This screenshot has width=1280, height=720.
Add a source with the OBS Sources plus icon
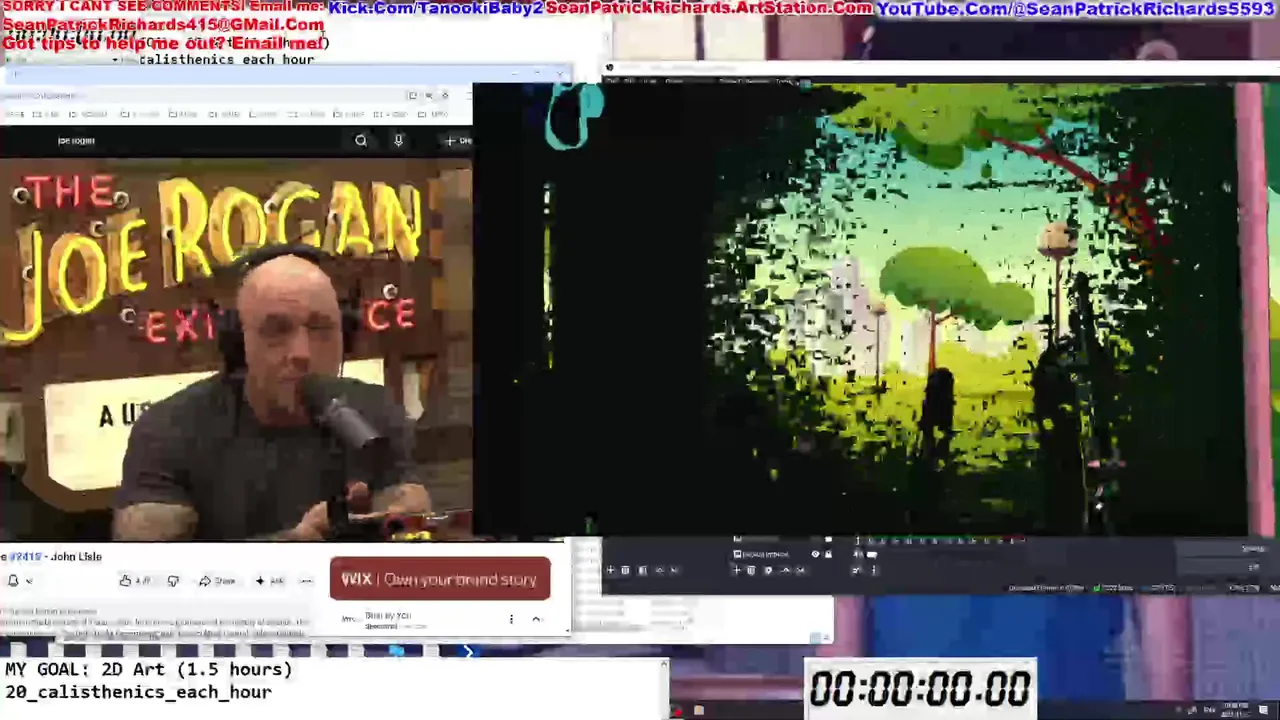coord(737,570)
